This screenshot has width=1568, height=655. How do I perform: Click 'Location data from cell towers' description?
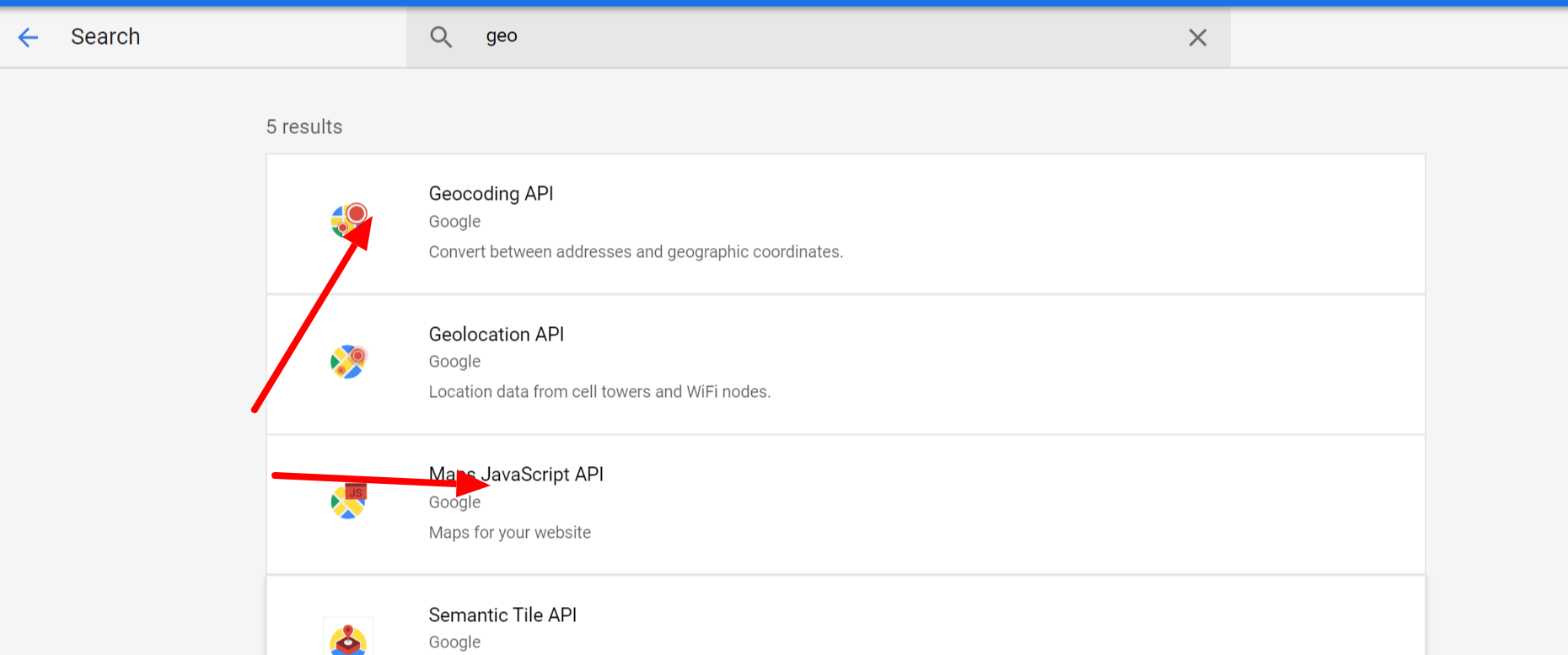click(x=599, y=392)
